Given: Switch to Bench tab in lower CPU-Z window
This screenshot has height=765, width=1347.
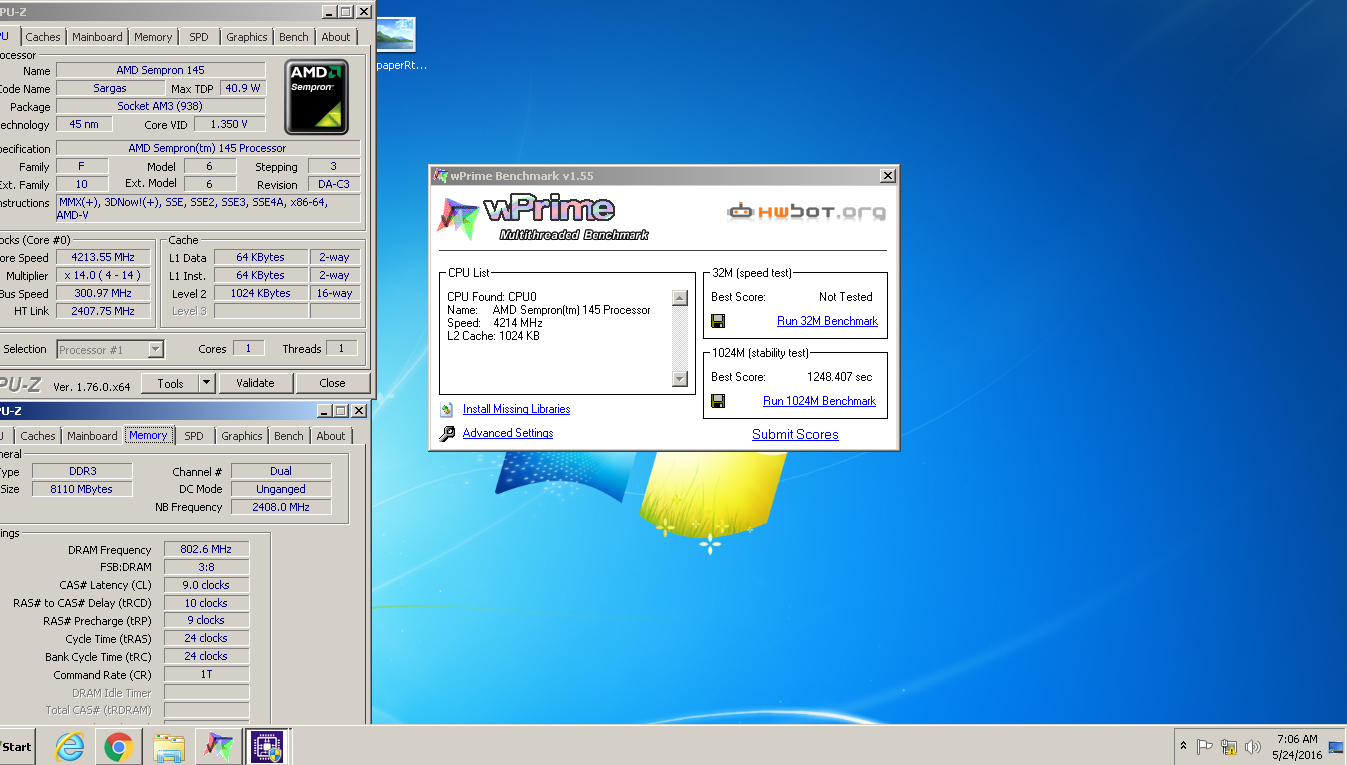Looking at the screenshot, I should (x=289, y=436).
